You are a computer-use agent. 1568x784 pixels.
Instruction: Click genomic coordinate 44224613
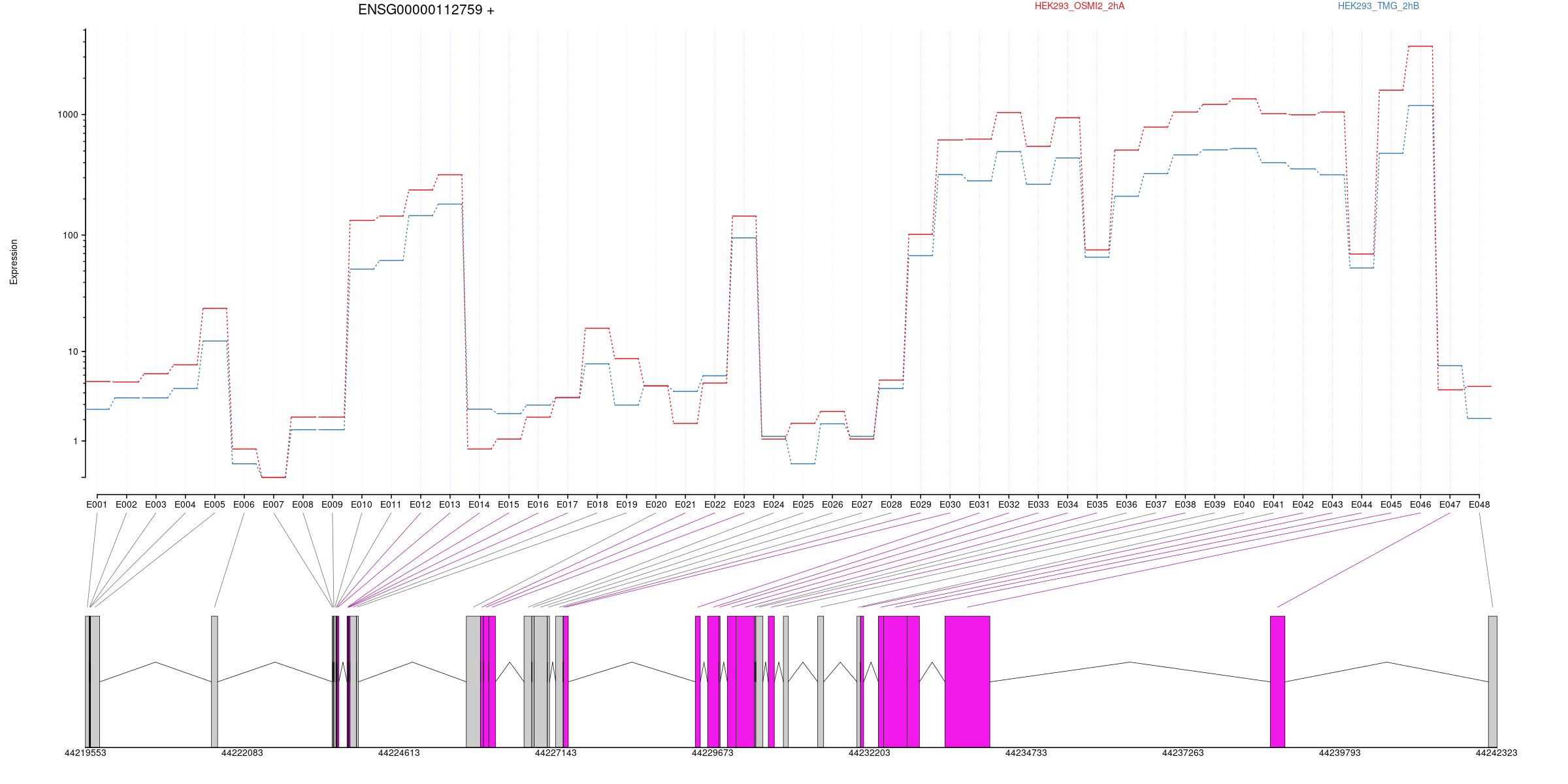[399, 753]
